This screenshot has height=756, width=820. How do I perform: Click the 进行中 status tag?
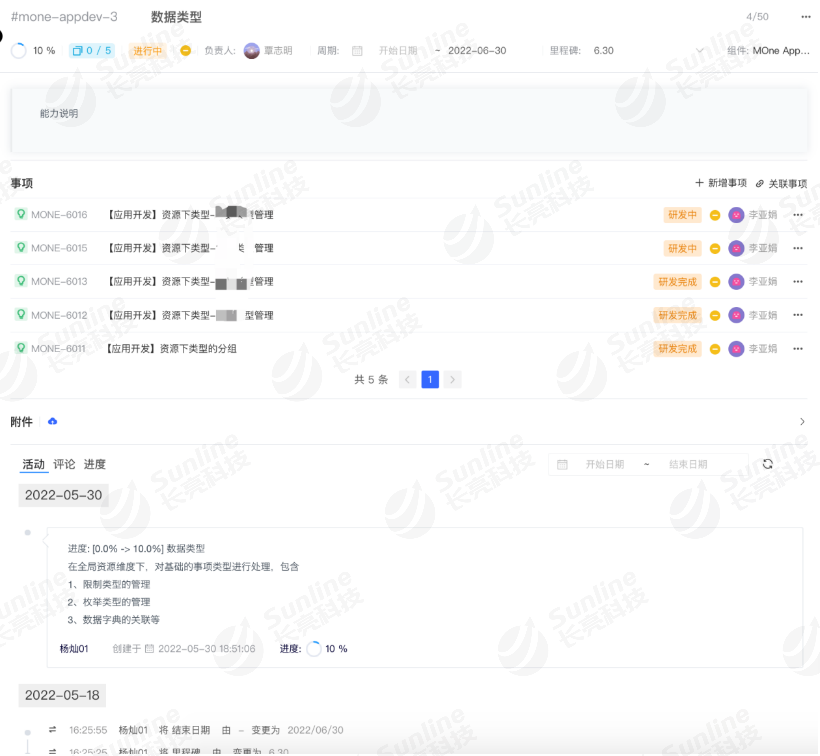147,51
